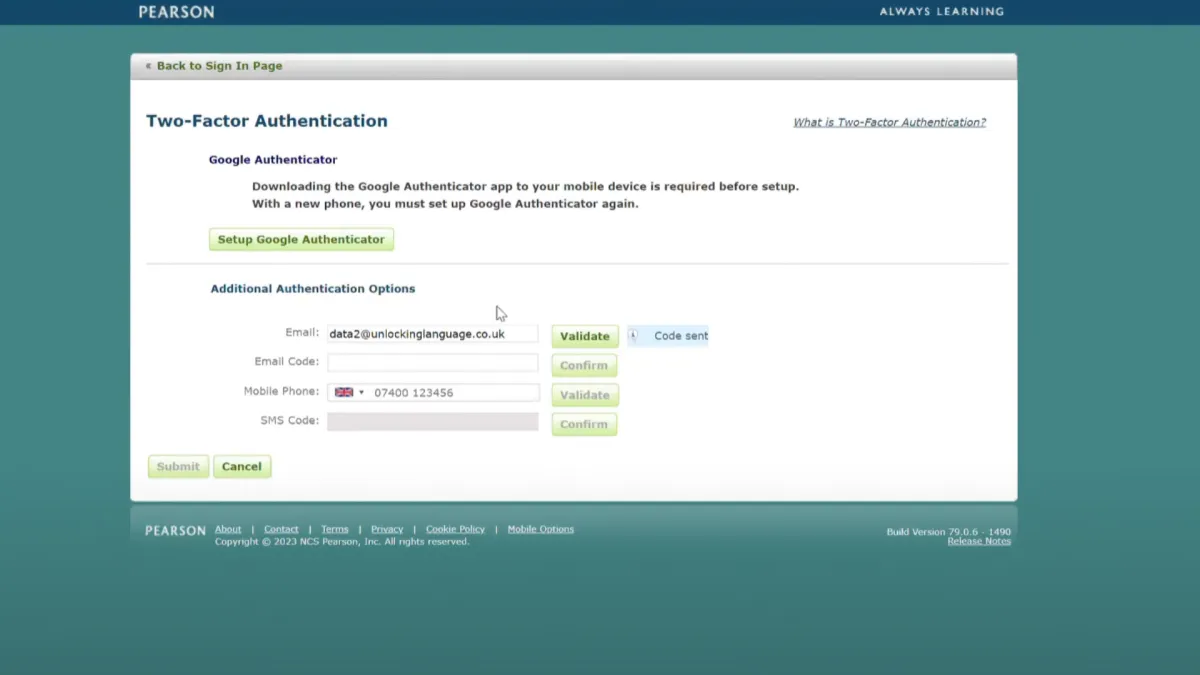
Task: Click Setup Google Authenticator button
Action: 301,240
